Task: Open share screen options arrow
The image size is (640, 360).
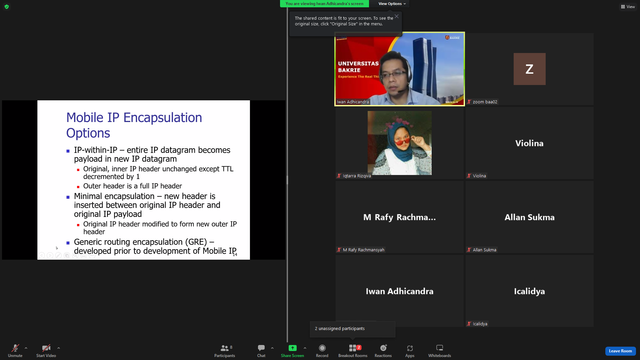Action: (305, 348)
